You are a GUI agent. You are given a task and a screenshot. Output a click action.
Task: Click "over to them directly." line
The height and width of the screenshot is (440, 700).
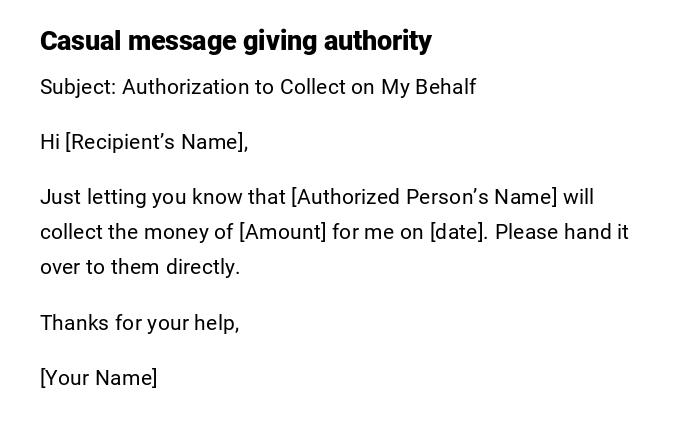[x=140, y=267]
